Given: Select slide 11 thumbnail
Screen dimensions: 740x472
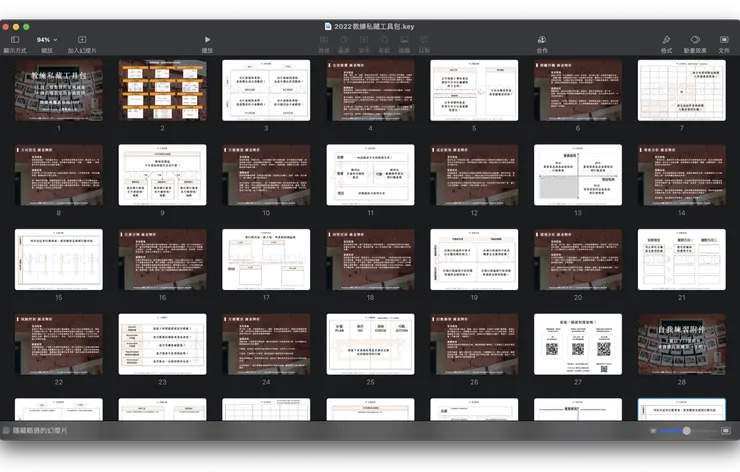Looking at the screenshot, I should 370,175.
